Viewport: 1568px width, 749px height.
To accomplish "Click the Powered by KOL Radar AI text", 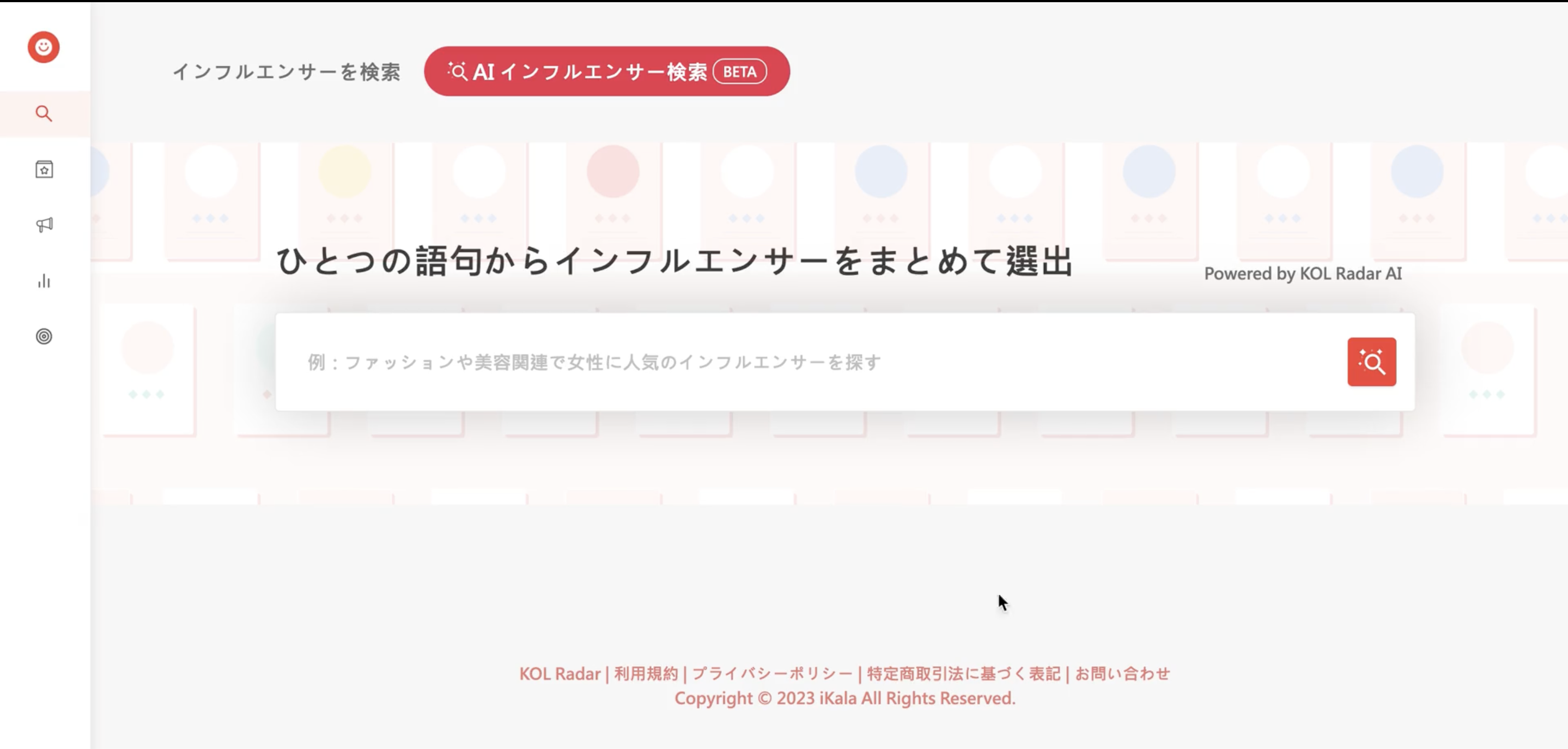I will click(x=1303, y=274).
